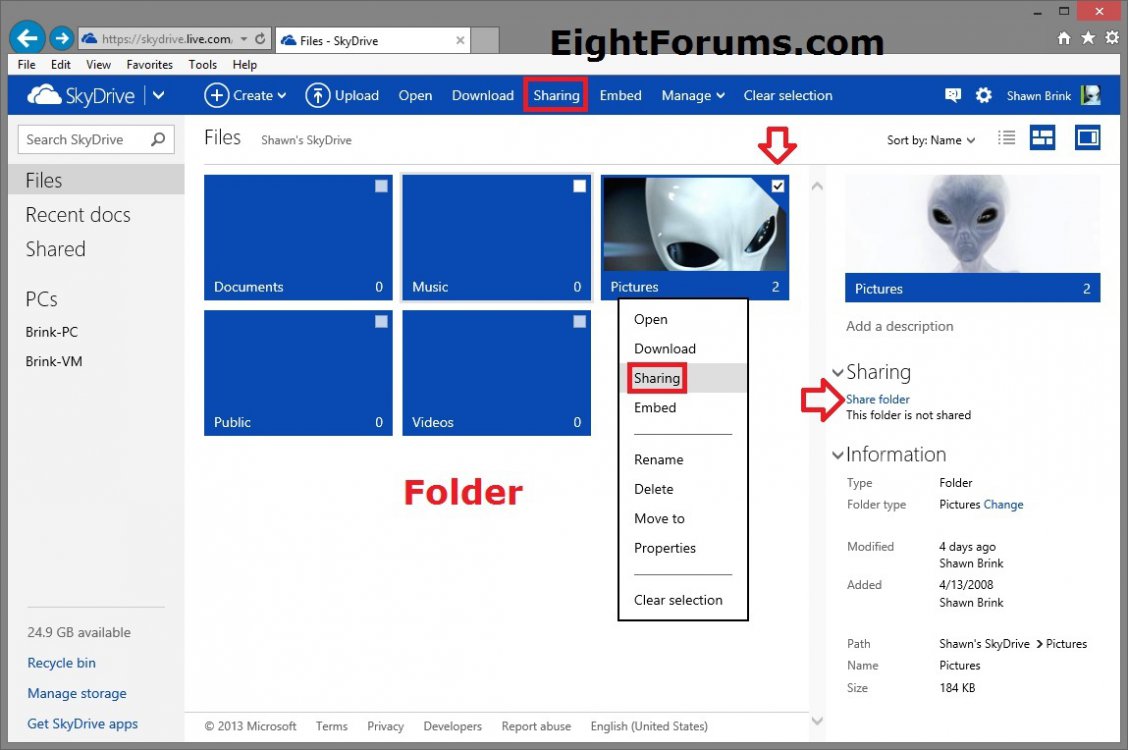The height and width of the screenshot is (750, 1128).
Task: Open the Recycle bin link
Action: point(61,663)
